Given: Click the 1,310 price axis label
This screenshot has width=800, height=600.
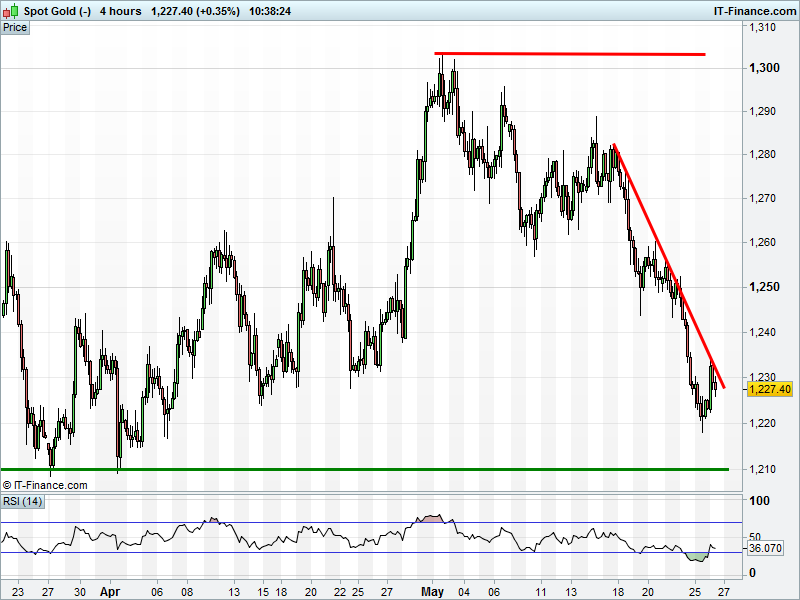Looking at the screenshot, I should coord(762,27).
